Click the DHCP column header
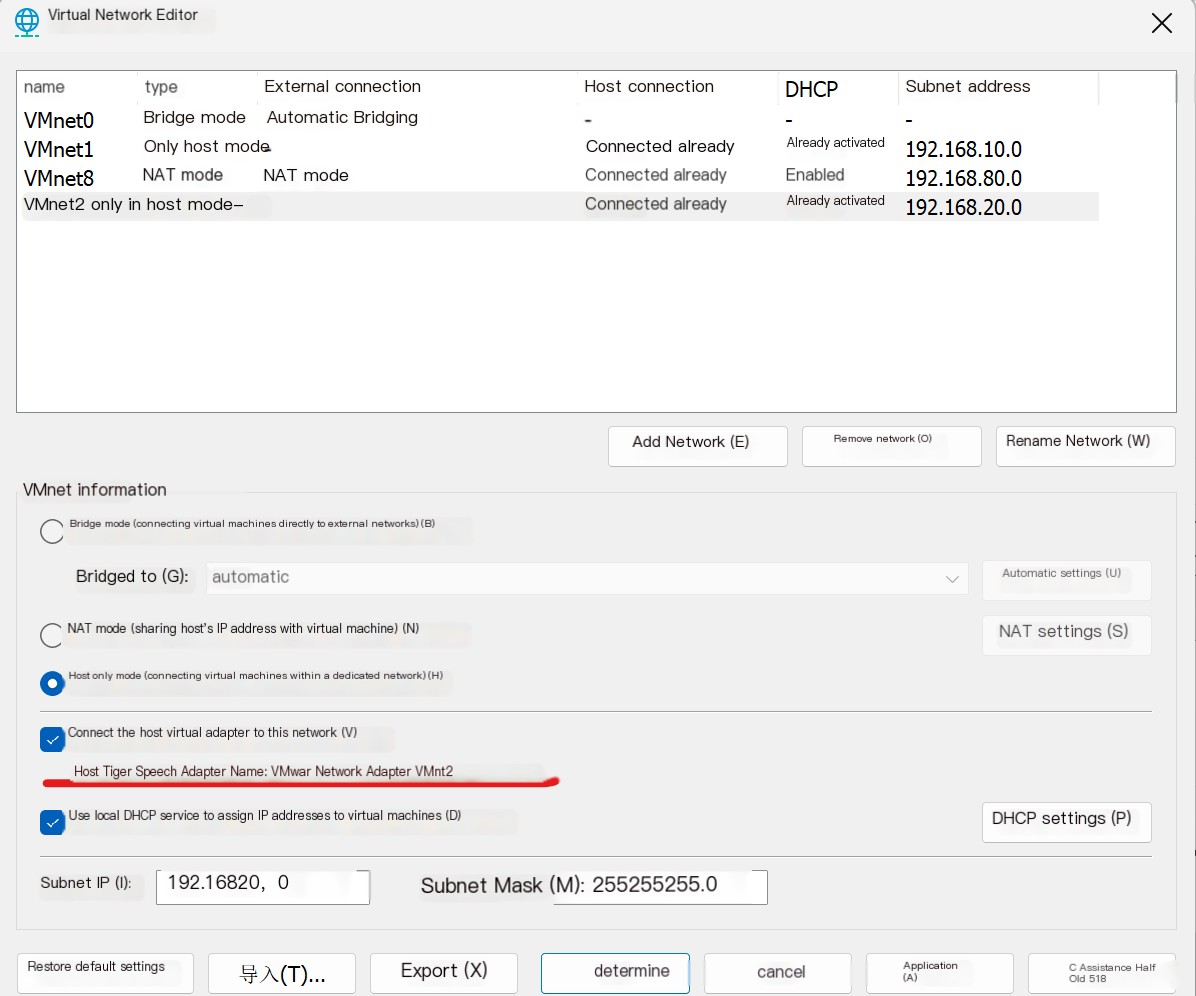The image size is (1196, 996). (838, 88)
